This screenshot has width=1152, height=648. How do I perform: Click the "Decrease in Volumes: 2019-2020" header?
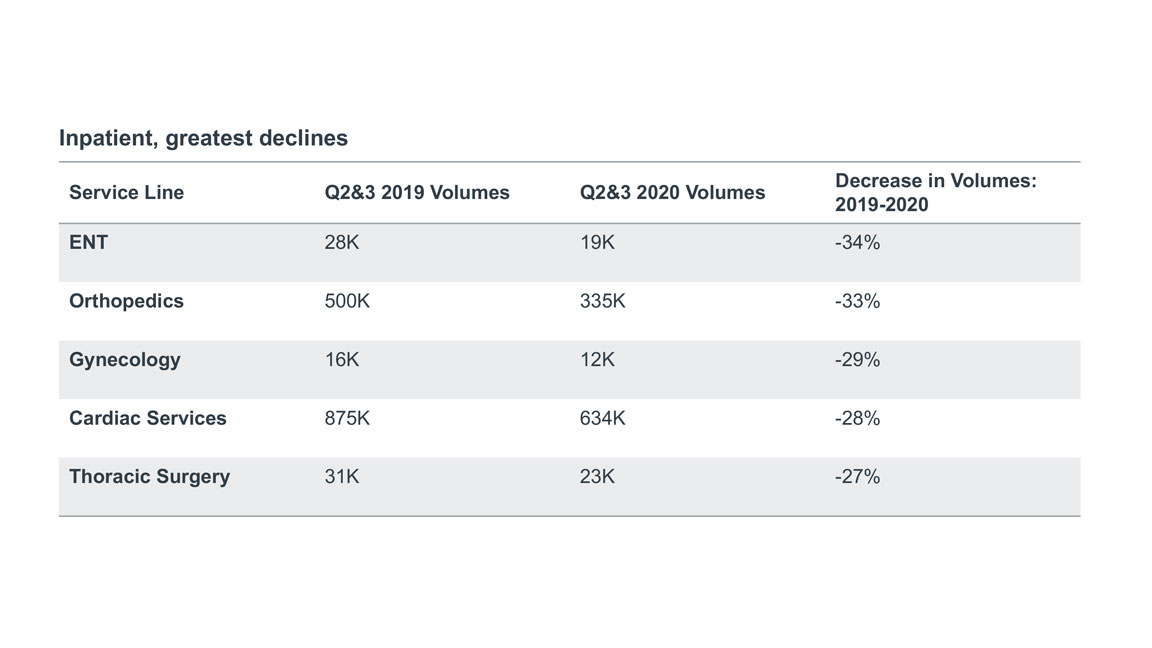point(936,192)
